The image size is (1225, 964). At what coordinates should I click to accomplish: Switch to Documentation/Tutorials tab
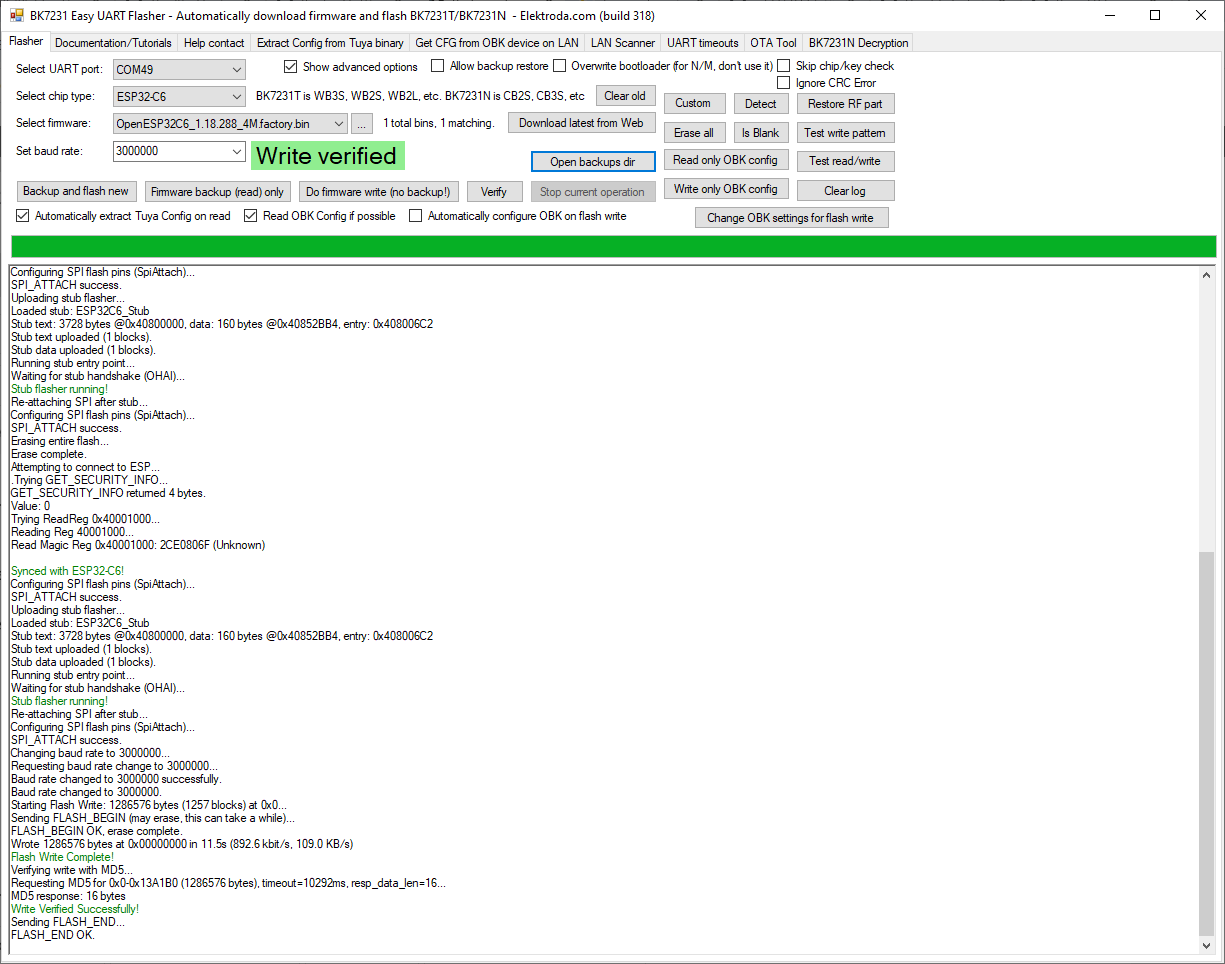pyautogui.click(x=114, y=43)
